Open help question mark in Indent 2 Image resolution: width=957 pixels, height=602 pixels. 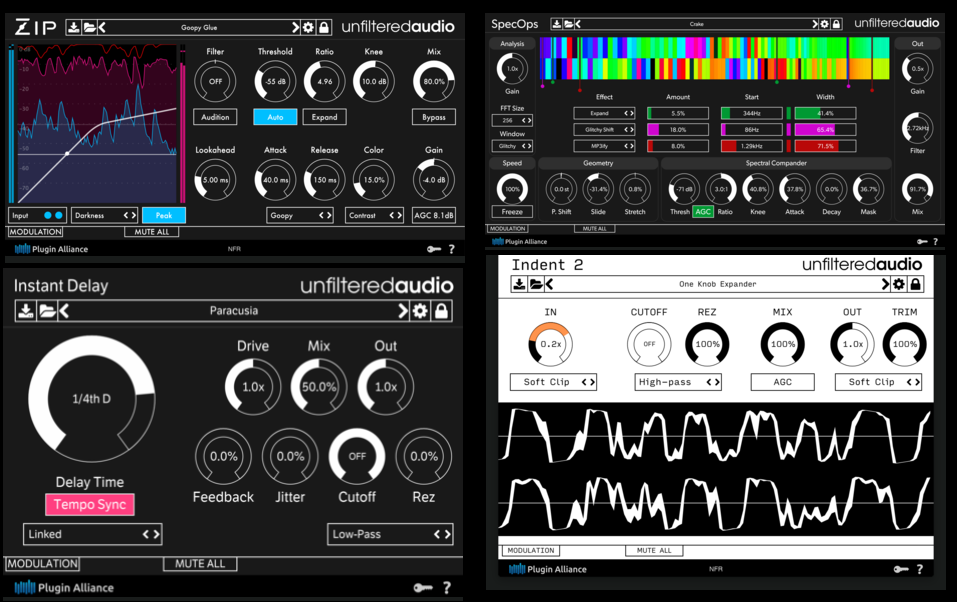(x=920, y=569)
